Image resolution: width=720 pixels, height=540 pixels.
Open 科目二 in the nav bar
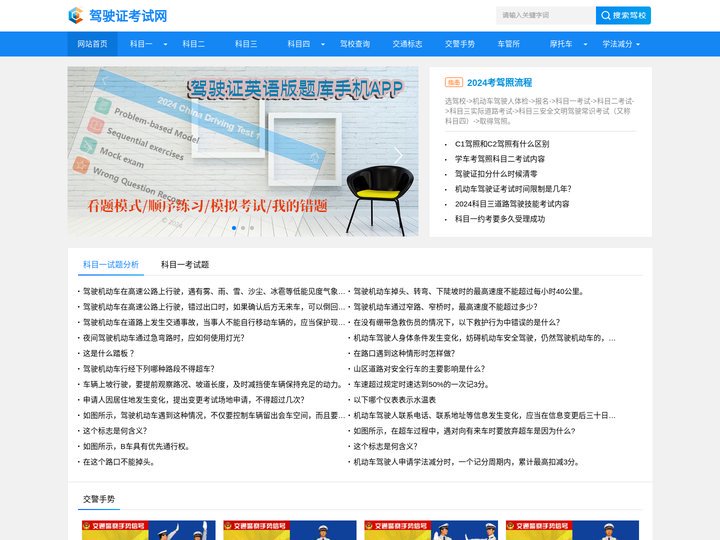tap(193, 44)
